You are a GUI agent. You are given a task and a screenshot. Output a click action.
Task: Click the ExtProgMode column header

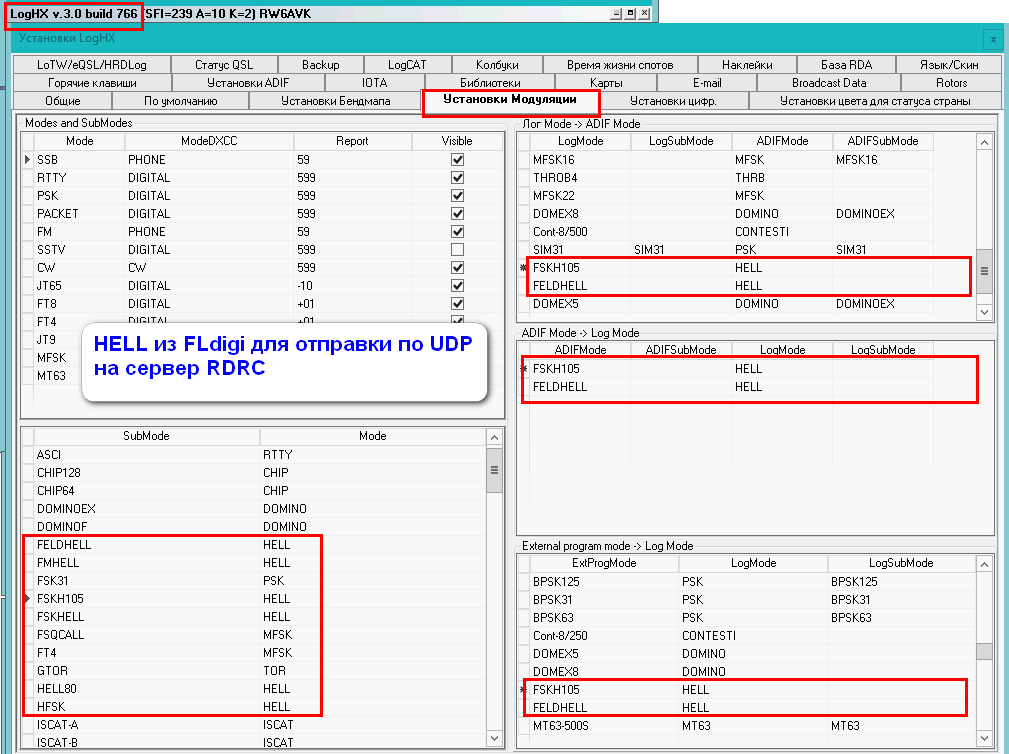click(x=597, y=564)
